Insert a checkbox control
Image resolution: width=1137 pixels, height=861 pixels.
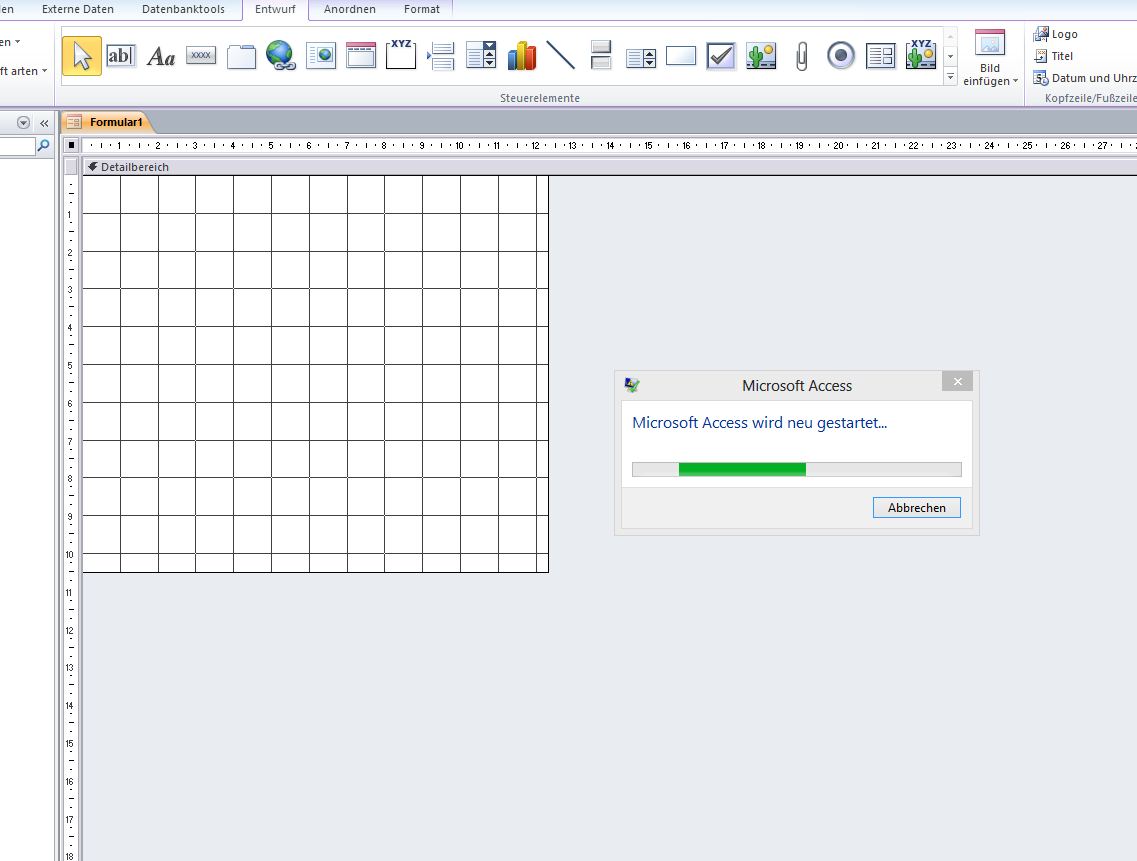pos(721,56)
